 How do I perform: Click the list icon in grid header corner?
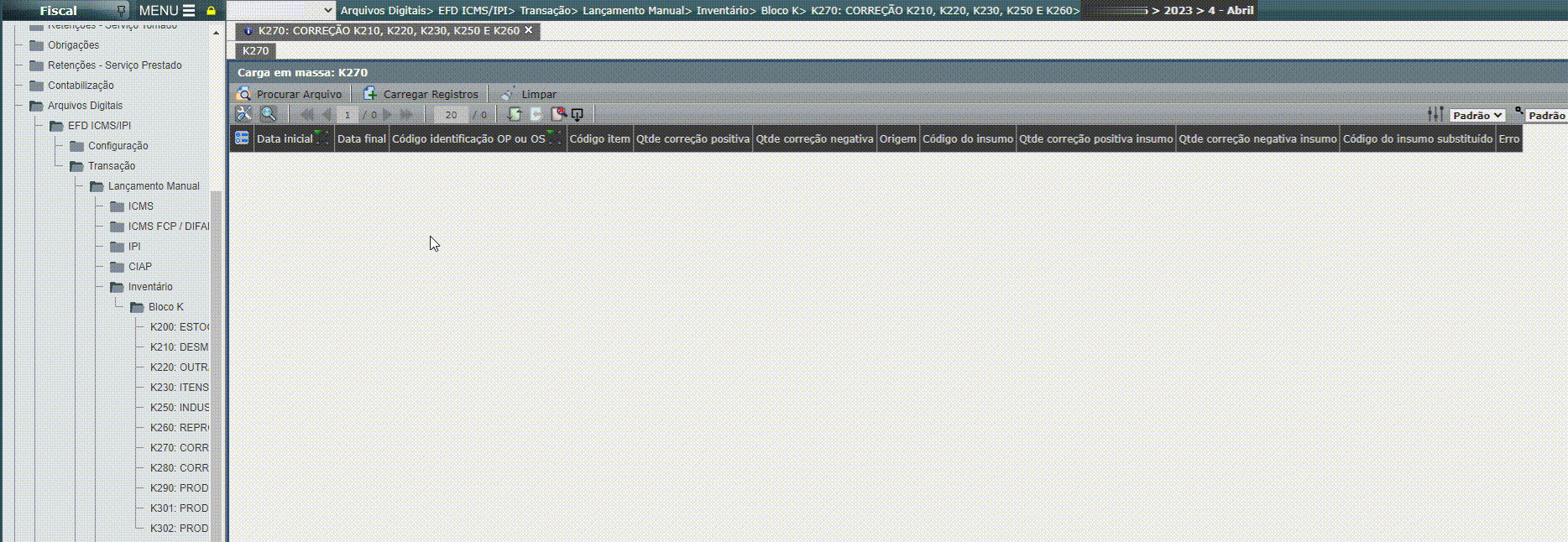click(x=242, y=138)
